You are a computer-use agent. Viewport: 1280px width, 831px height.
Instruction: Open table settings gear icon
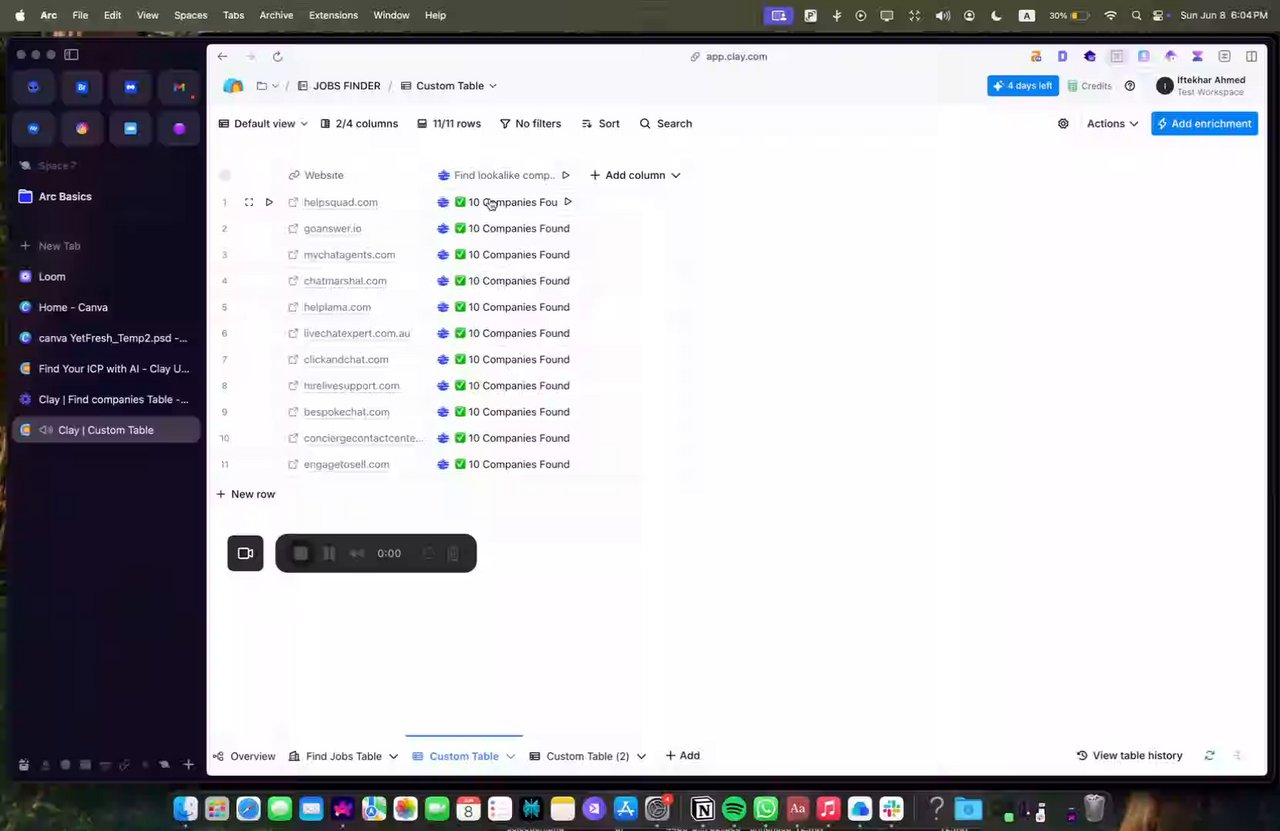click(1063, 124)
